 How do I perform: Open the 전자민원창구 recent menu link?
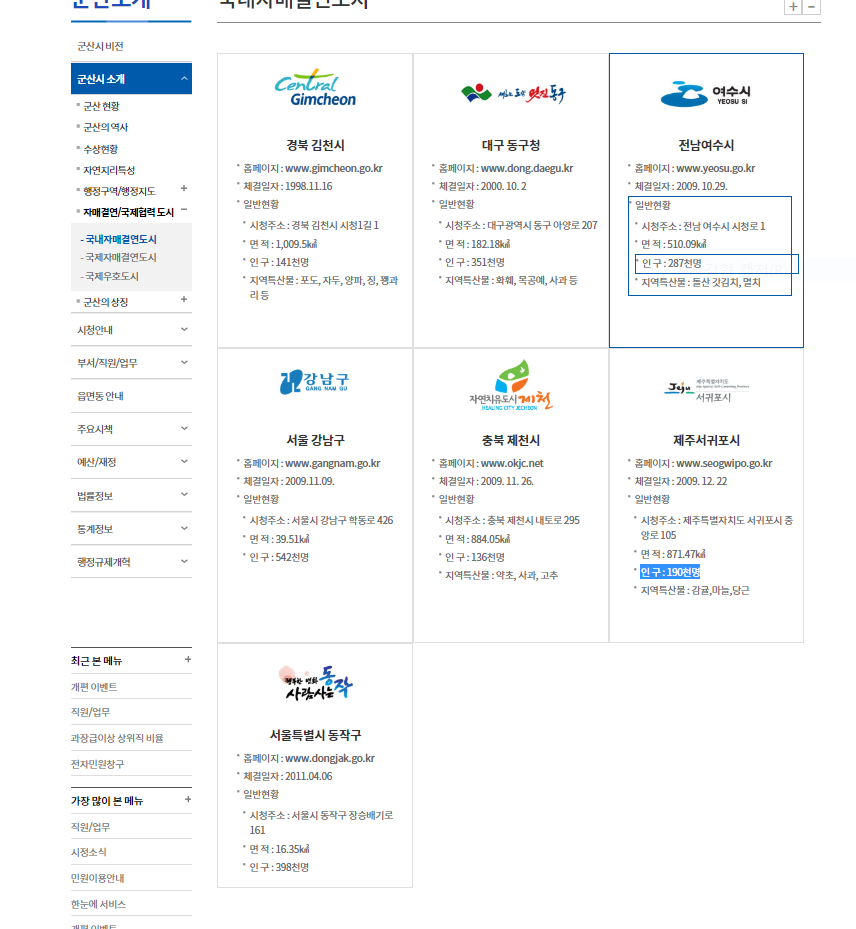[98, 764]
